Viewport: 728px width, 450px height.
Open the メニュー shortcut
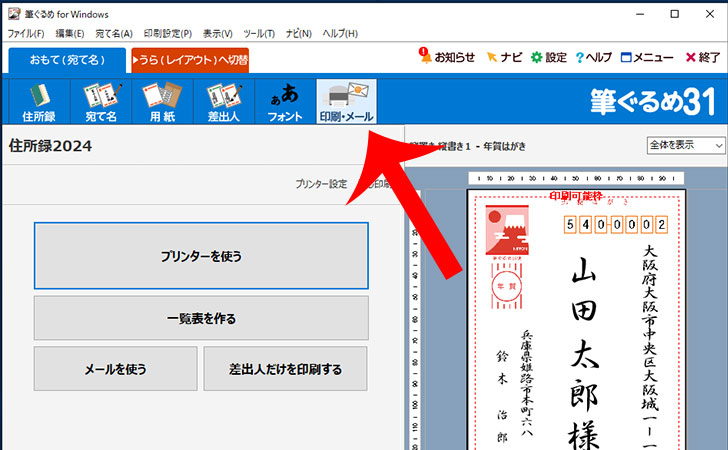point(647,57)
